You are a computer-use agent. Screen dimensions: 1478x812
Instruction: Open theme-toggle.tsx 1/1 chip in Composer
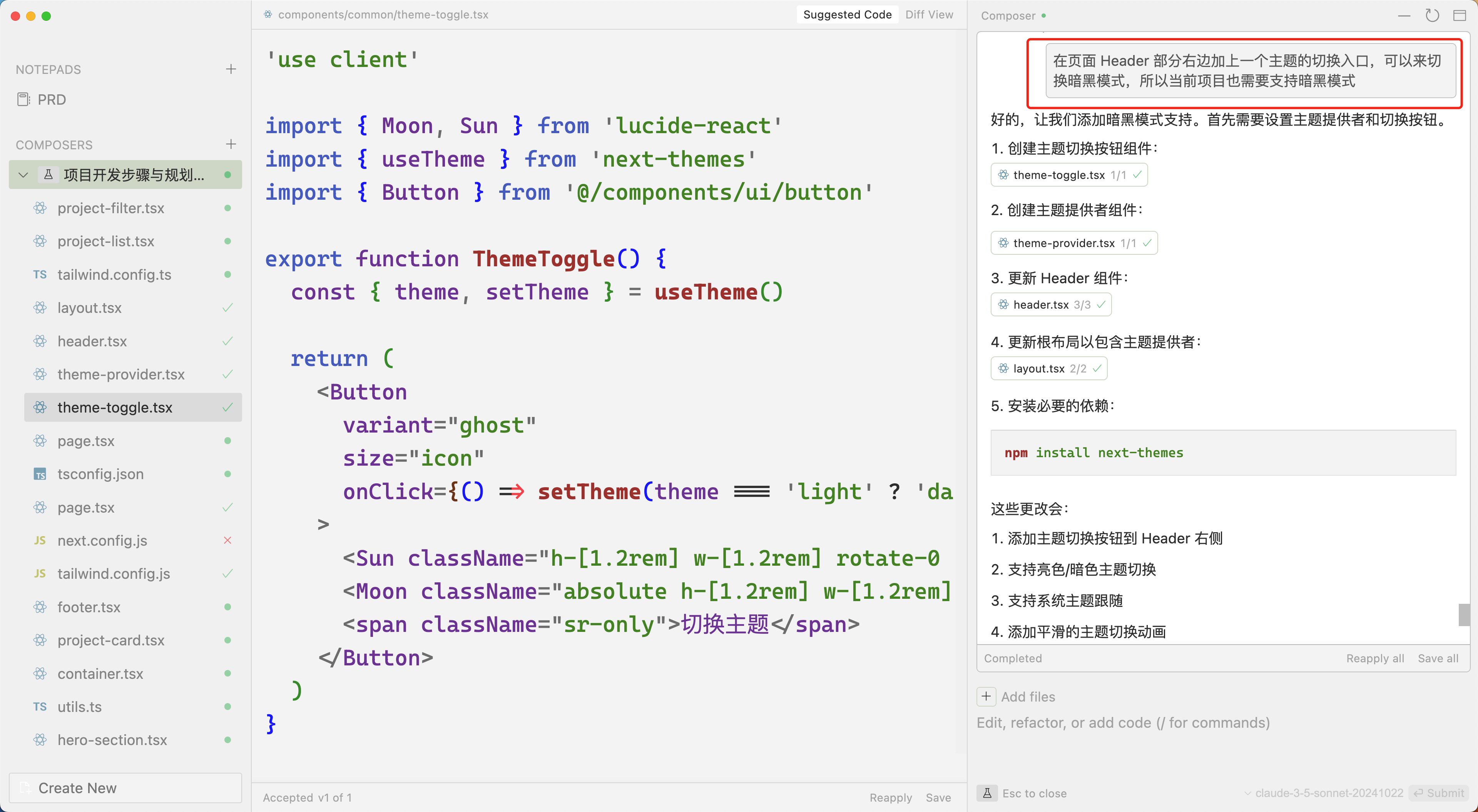1069,175
